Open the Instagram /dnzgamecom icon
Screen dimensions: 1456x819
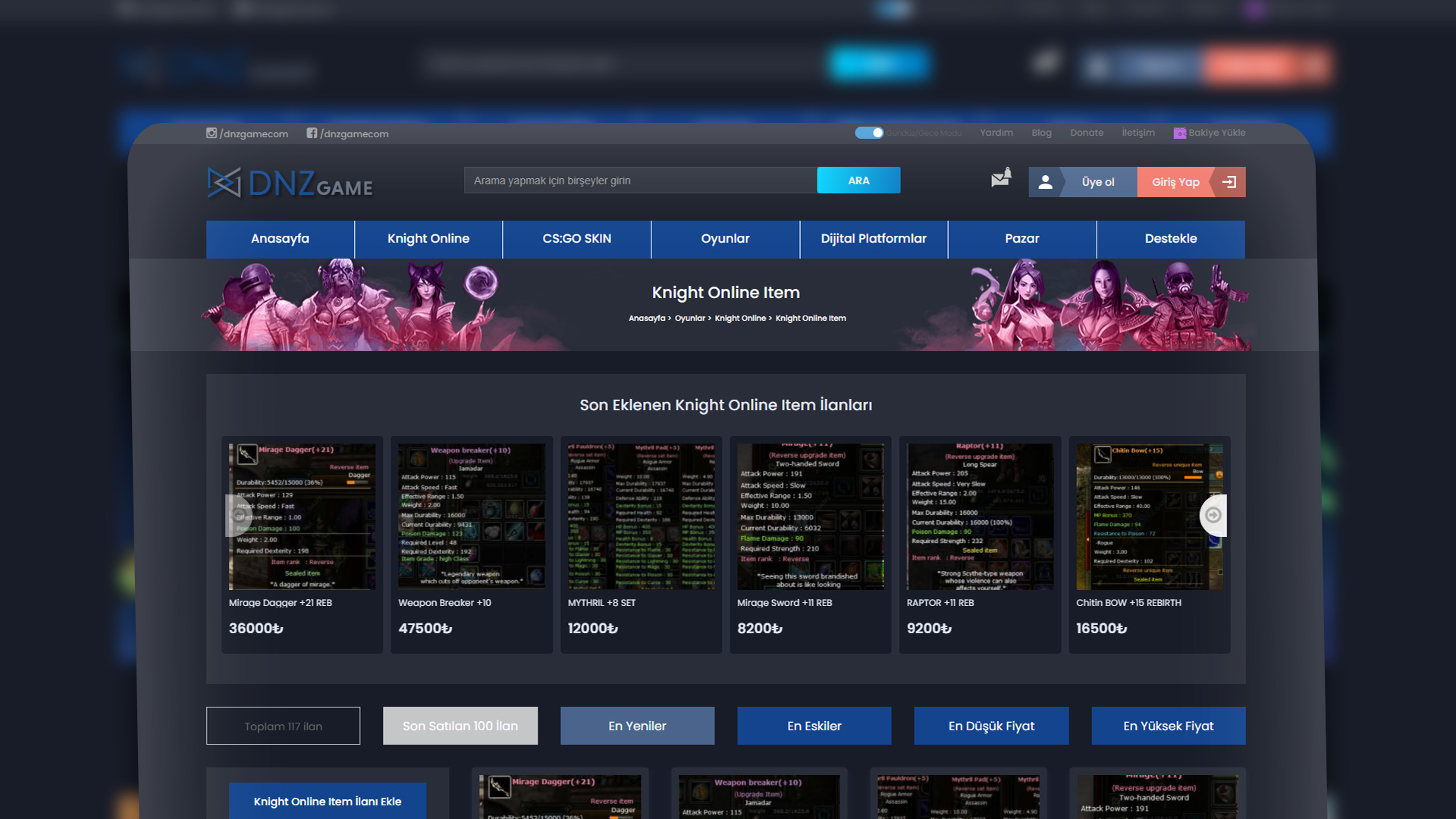tap(213, 133)
